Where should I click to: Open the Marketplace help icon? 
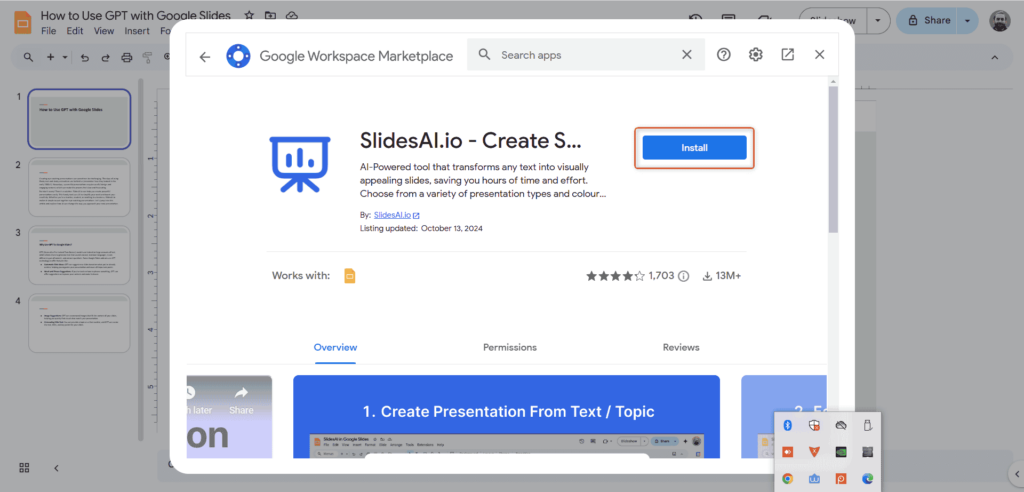(724, 55)
